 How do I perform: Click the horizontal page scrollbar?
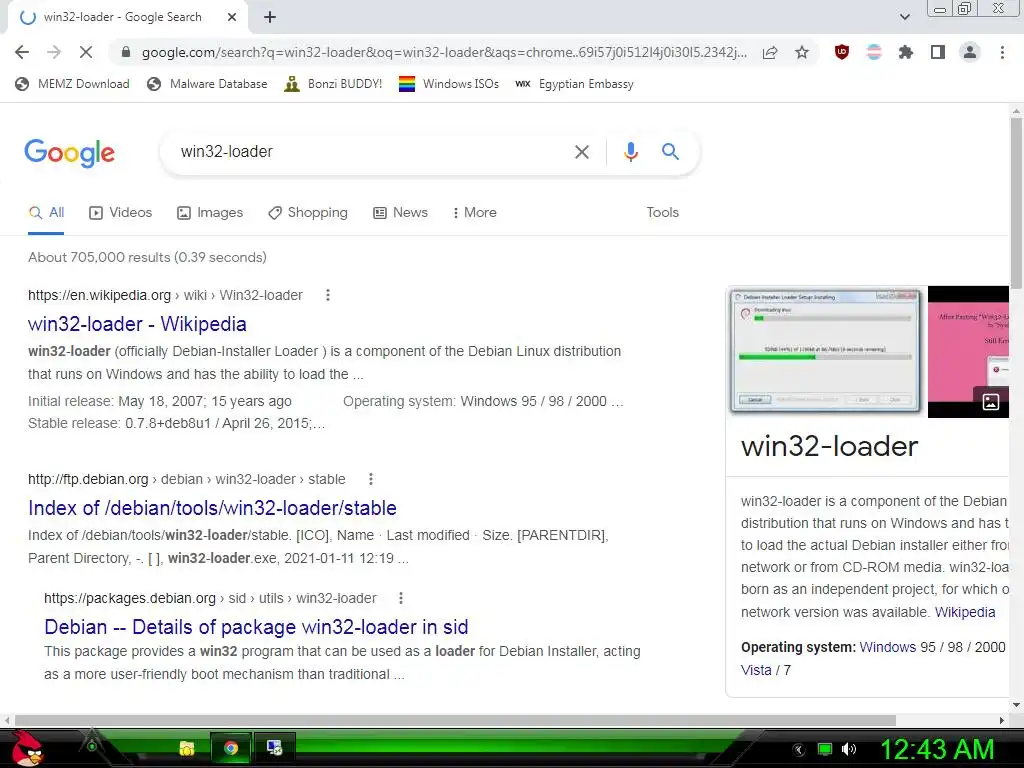click(x=455, y=720)
